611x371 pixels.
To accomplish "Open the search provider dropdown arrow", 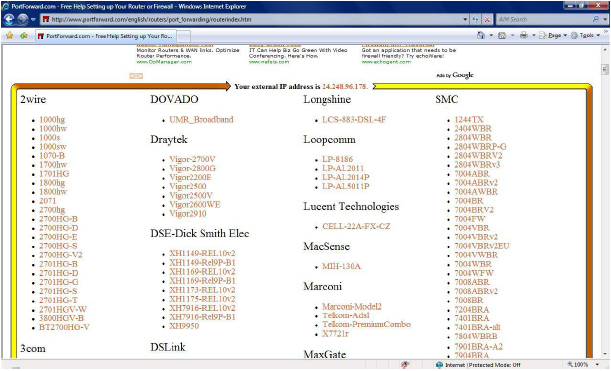I will pos(605,19).
